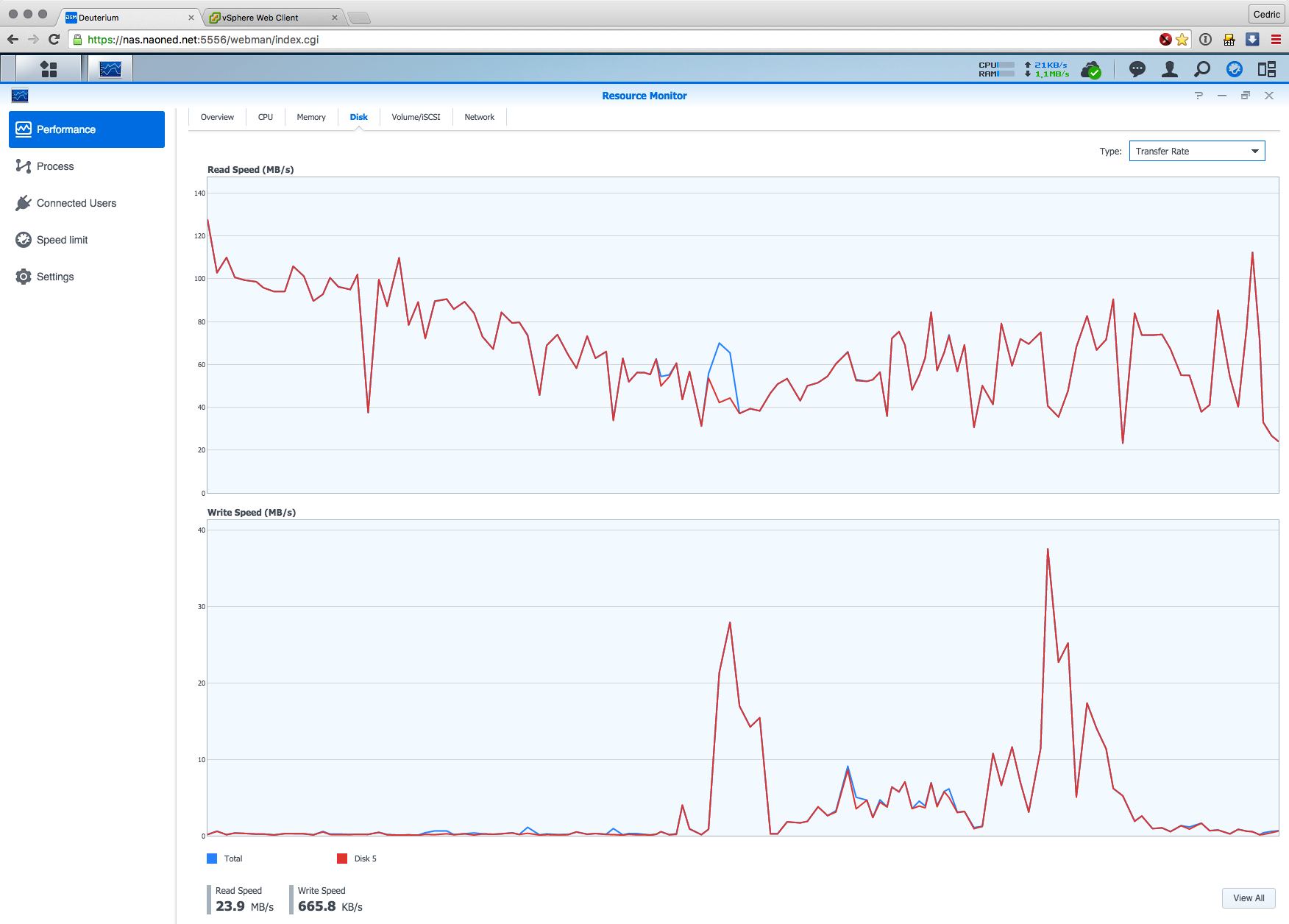The height and width of the screenshot is (924, 1289).
Task: Click the cloud upload status icon
Action: click(x=1091, y=70)
